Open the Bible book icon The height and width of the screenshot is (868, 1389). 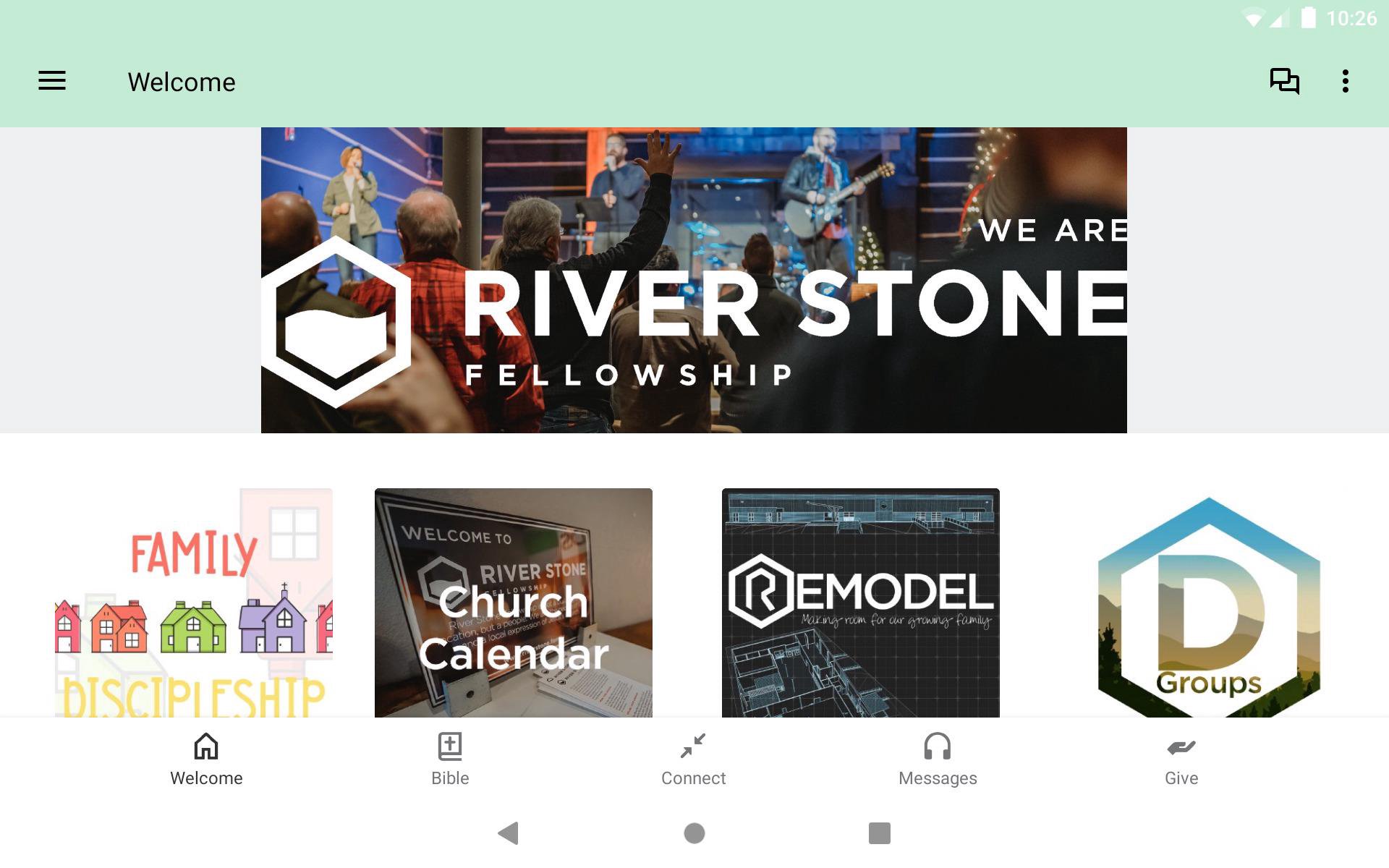point(450,746)
